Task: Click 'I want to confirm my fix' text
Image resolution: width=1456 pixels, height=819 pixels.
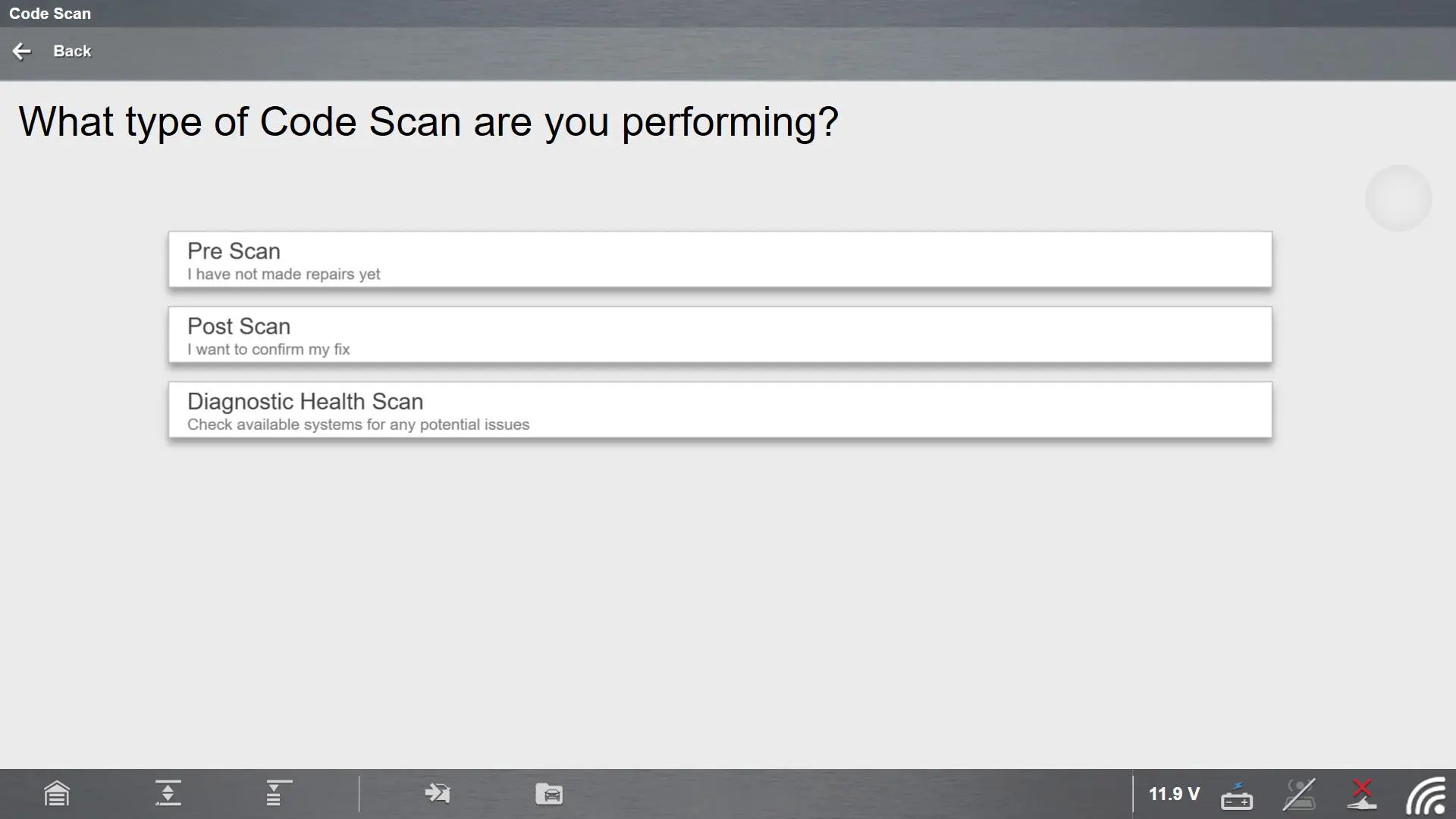Action: click(x=268, y=350)
